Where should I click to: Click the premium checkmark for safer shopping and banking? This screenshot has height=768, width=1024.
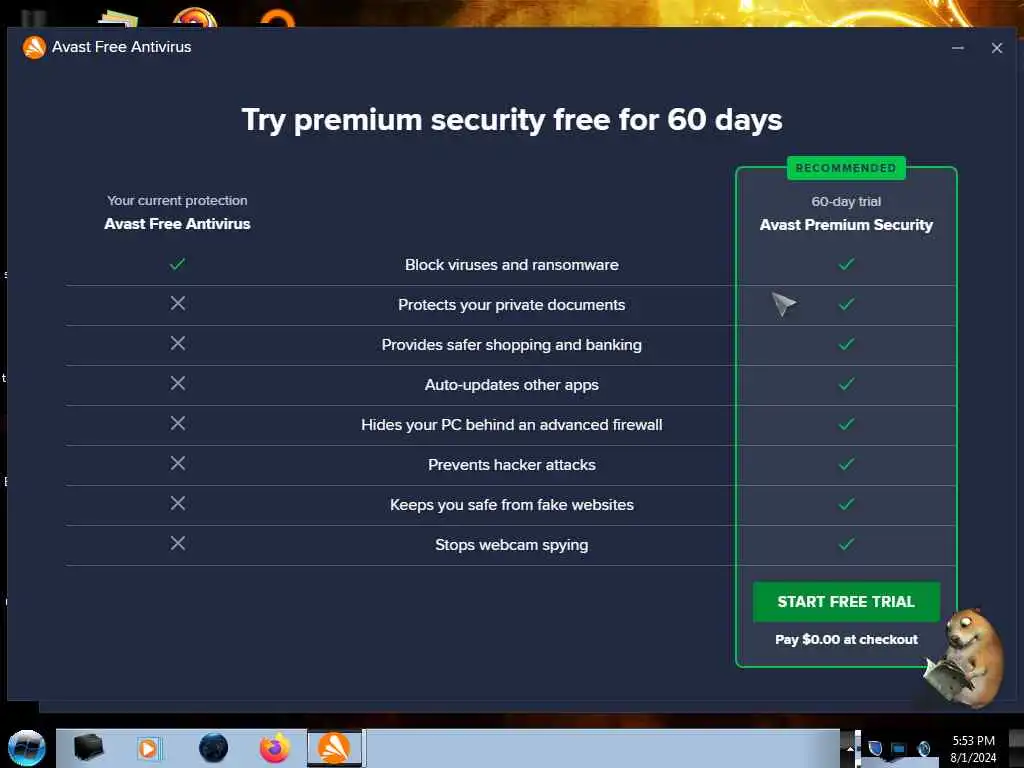(x=846, y=344)
